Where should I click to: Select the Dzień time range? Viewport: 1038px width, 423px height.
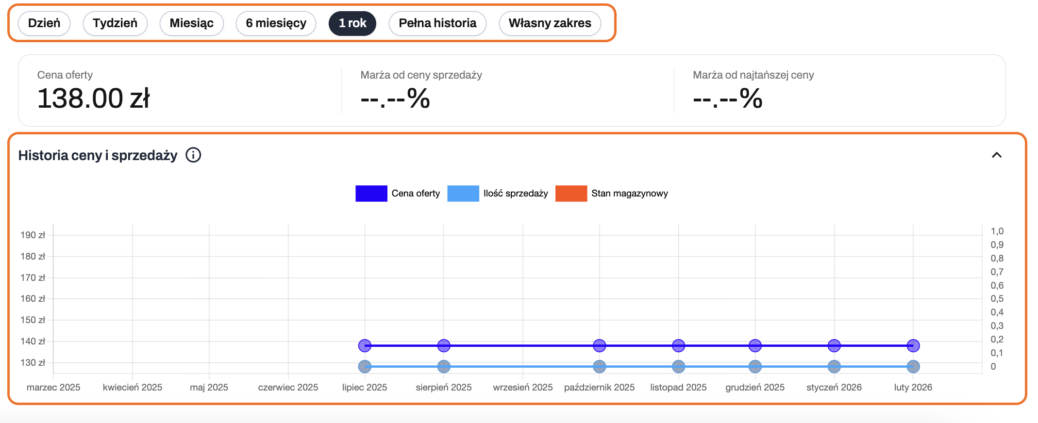click(x=44, y=23)
